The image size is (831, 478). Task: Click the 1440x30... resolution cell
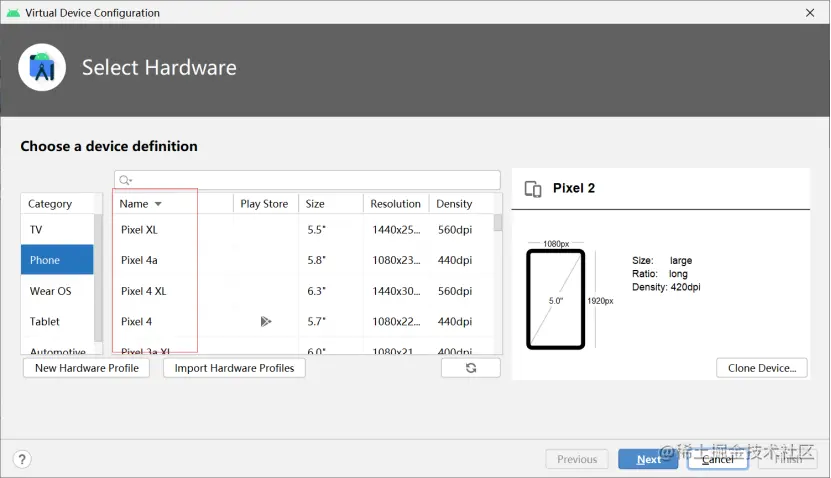(396, 290)
